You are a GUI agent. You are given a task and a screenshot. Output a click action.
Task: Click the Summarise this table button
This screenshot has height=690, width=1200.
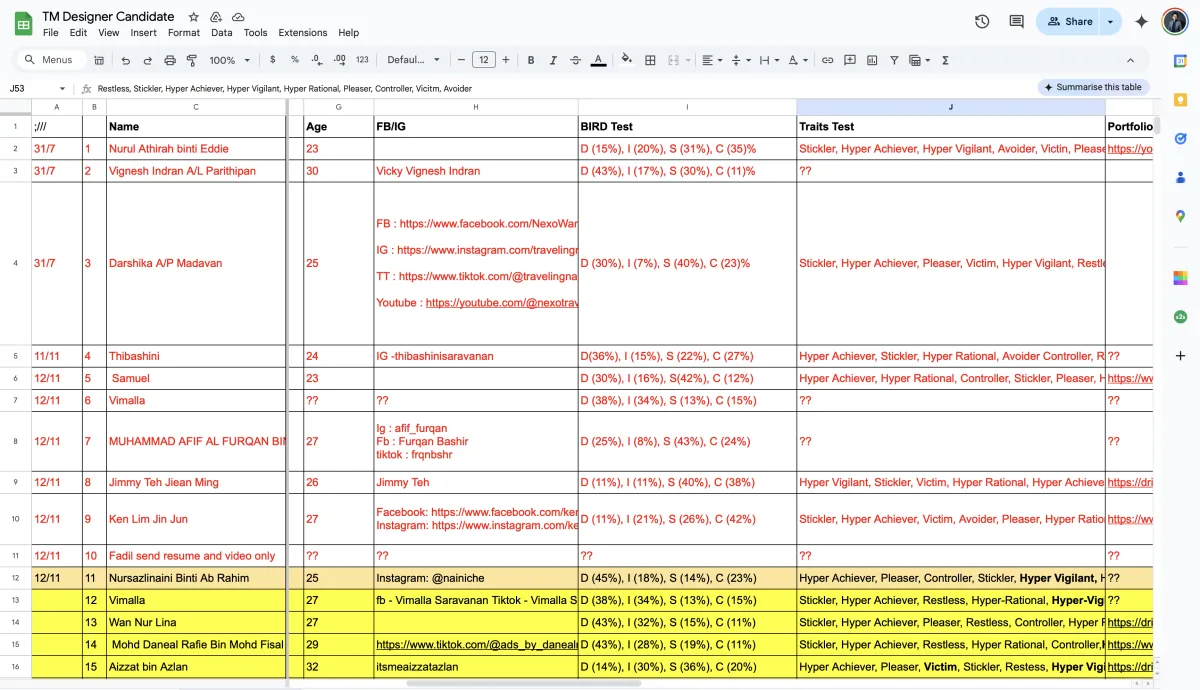point(1093,87)
